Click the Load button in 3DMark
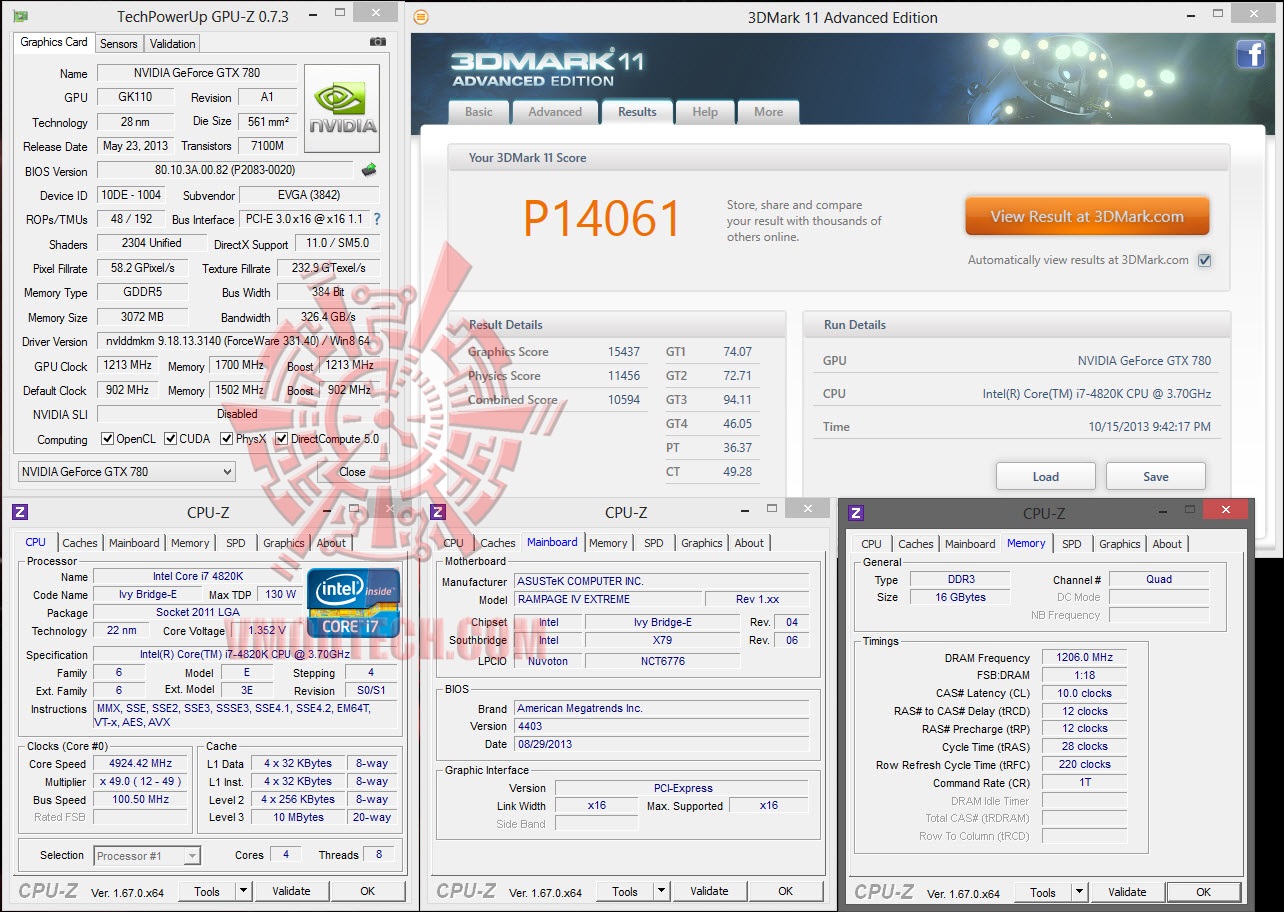The height and width of the screenshot is (912, 1284). [x=1046, y=476]
